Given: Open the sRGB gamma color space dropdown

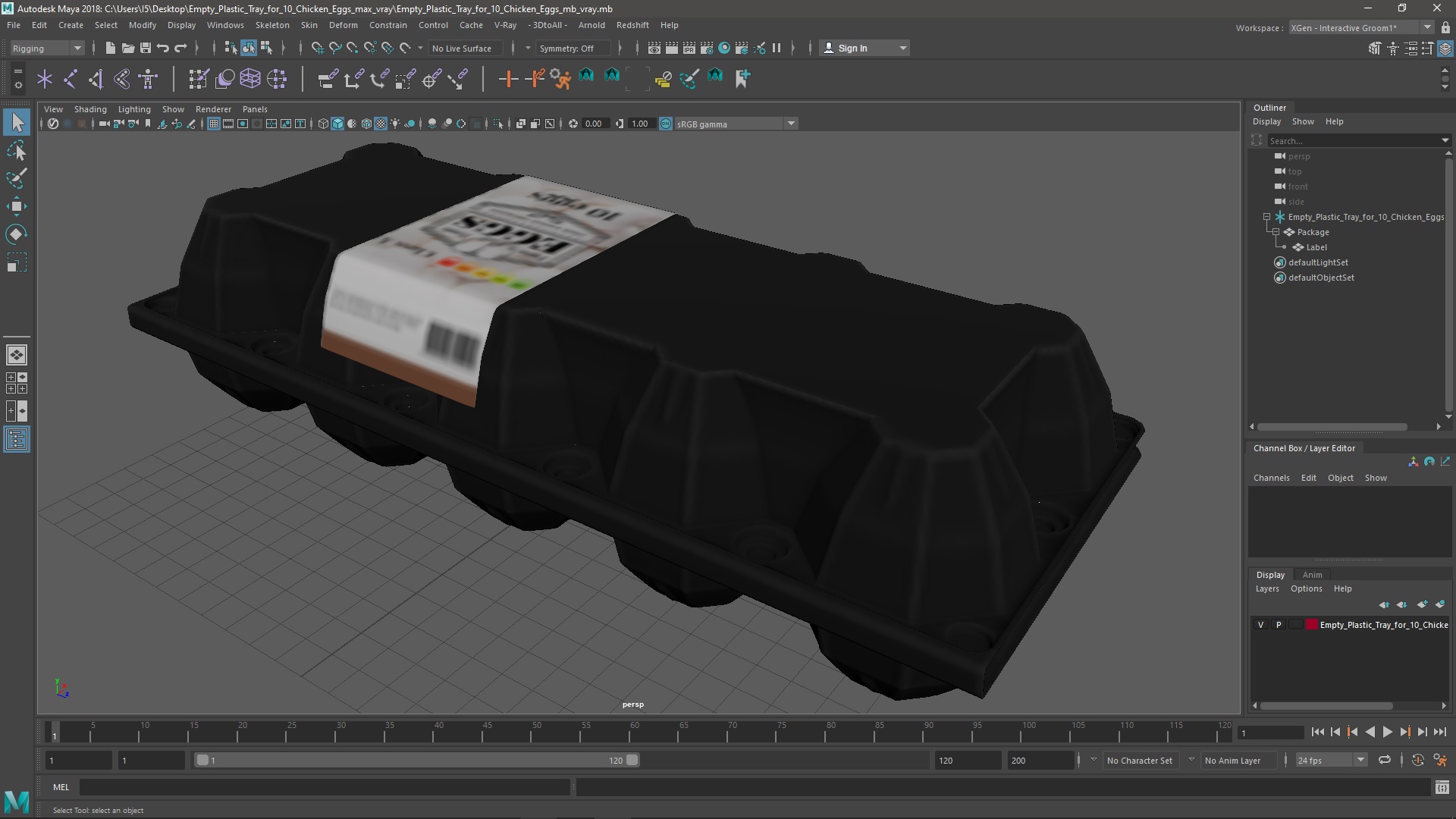Looking at the screenshot, I should (x=736, y=124).
